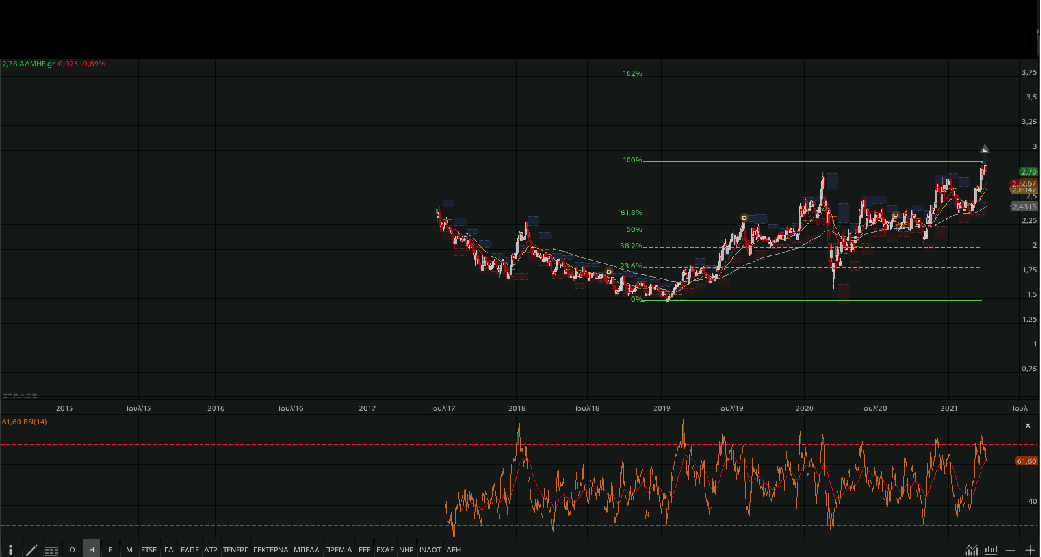Open the last symbol tab after ΙΝΛΟΤ
Image resolution: width=1041 pixels, height=557 pixels.
[453, 549]
